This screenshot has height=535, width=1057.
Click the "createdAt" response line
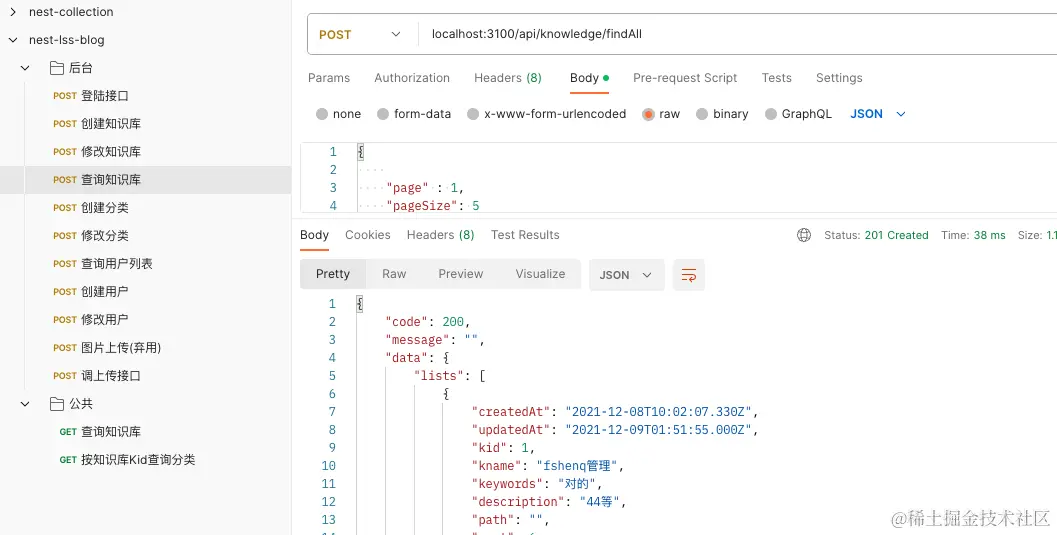[615, 412]
